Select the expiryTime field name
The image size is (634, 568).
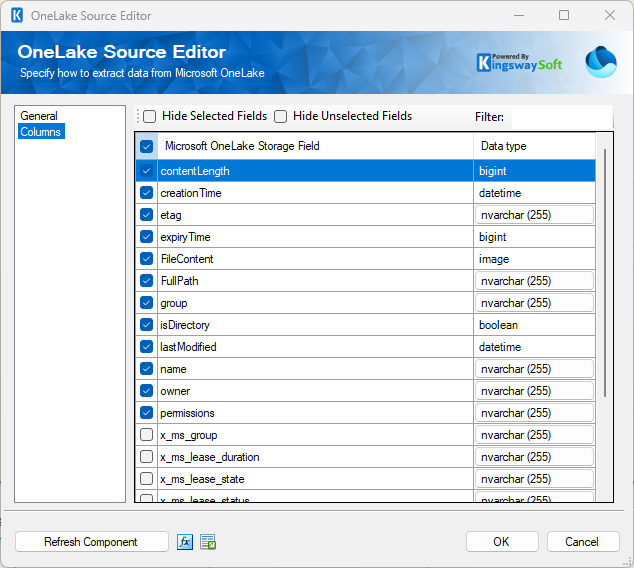coord(185,237)
